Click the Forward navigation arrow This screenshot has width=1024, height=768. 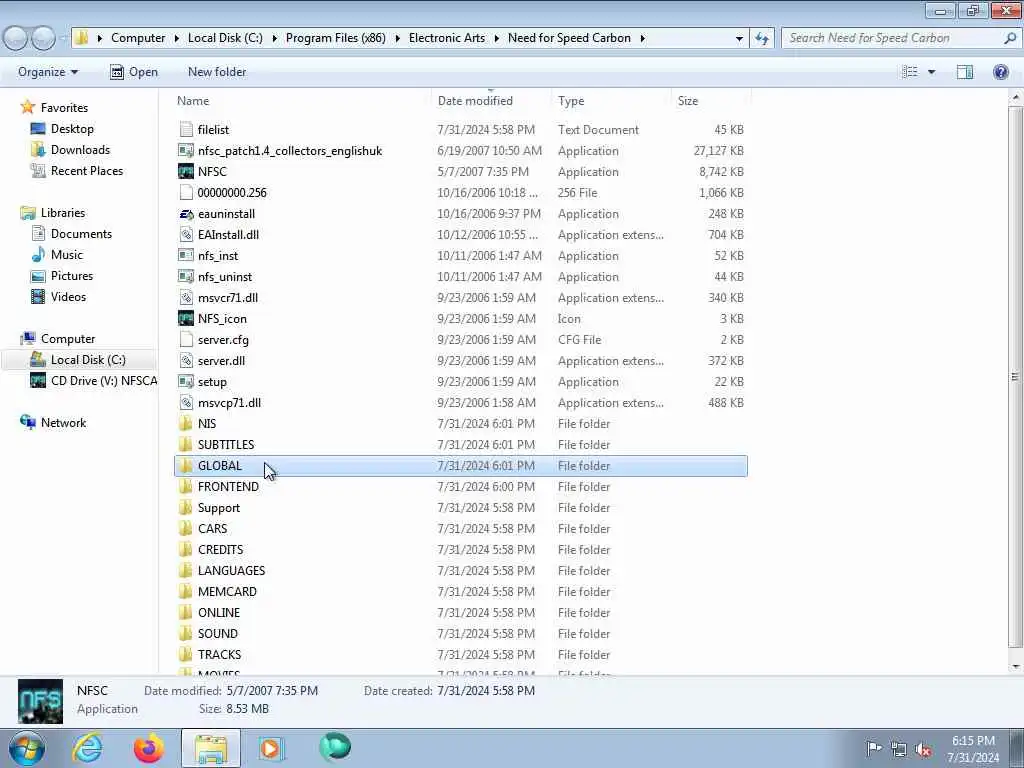[x=44, y=38]
